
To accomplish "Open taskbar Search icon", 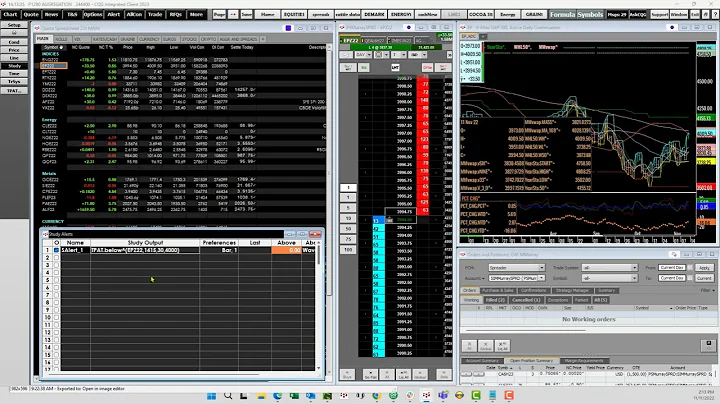I will (x=228, y=395).
